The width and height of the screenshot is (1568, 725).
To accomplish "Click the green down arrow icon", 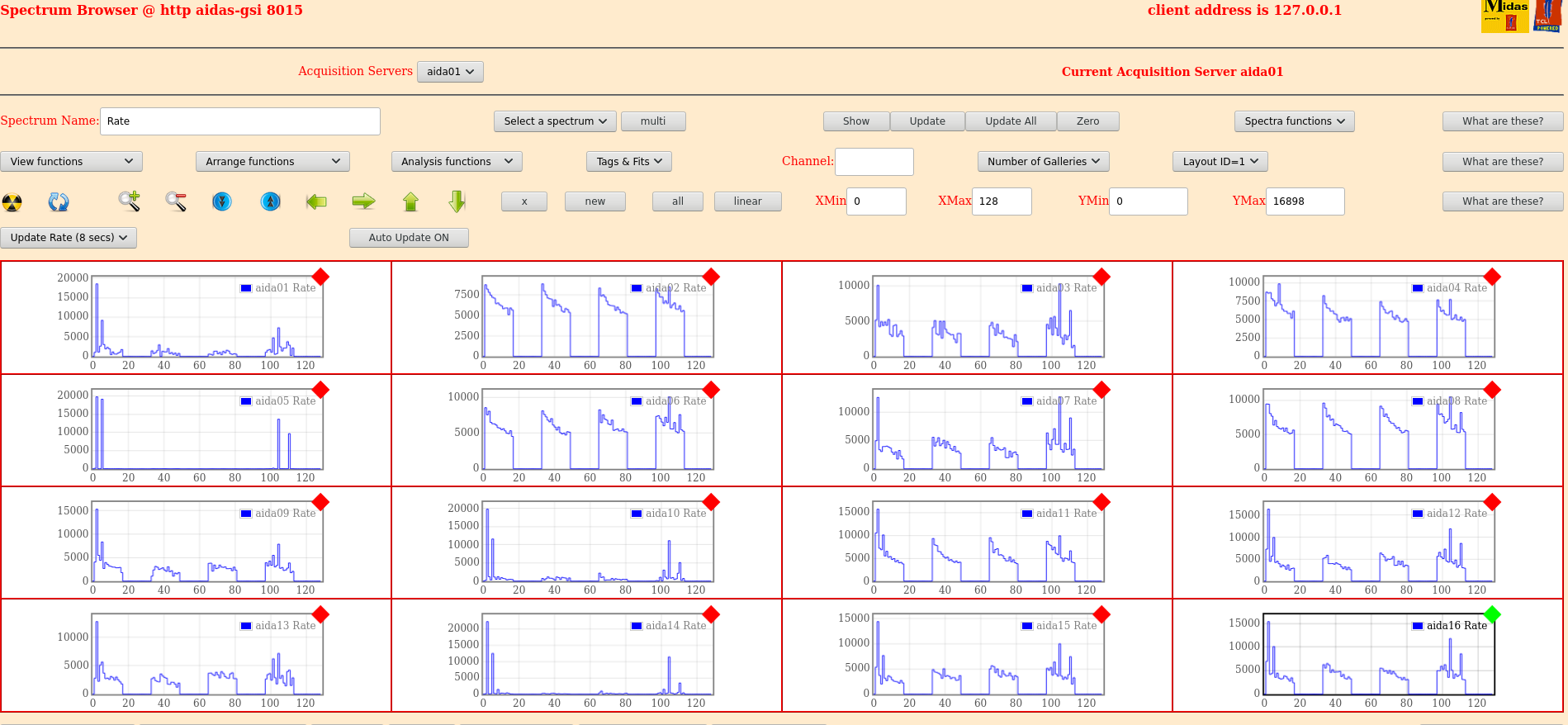I will (x=457, y=201).
